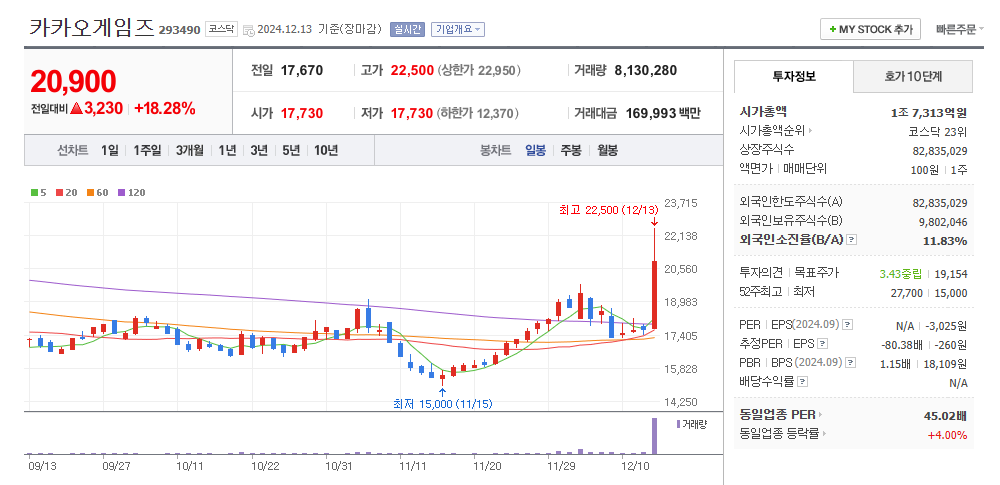
Task: Click the stock code 293490
Action: [179, 30]
